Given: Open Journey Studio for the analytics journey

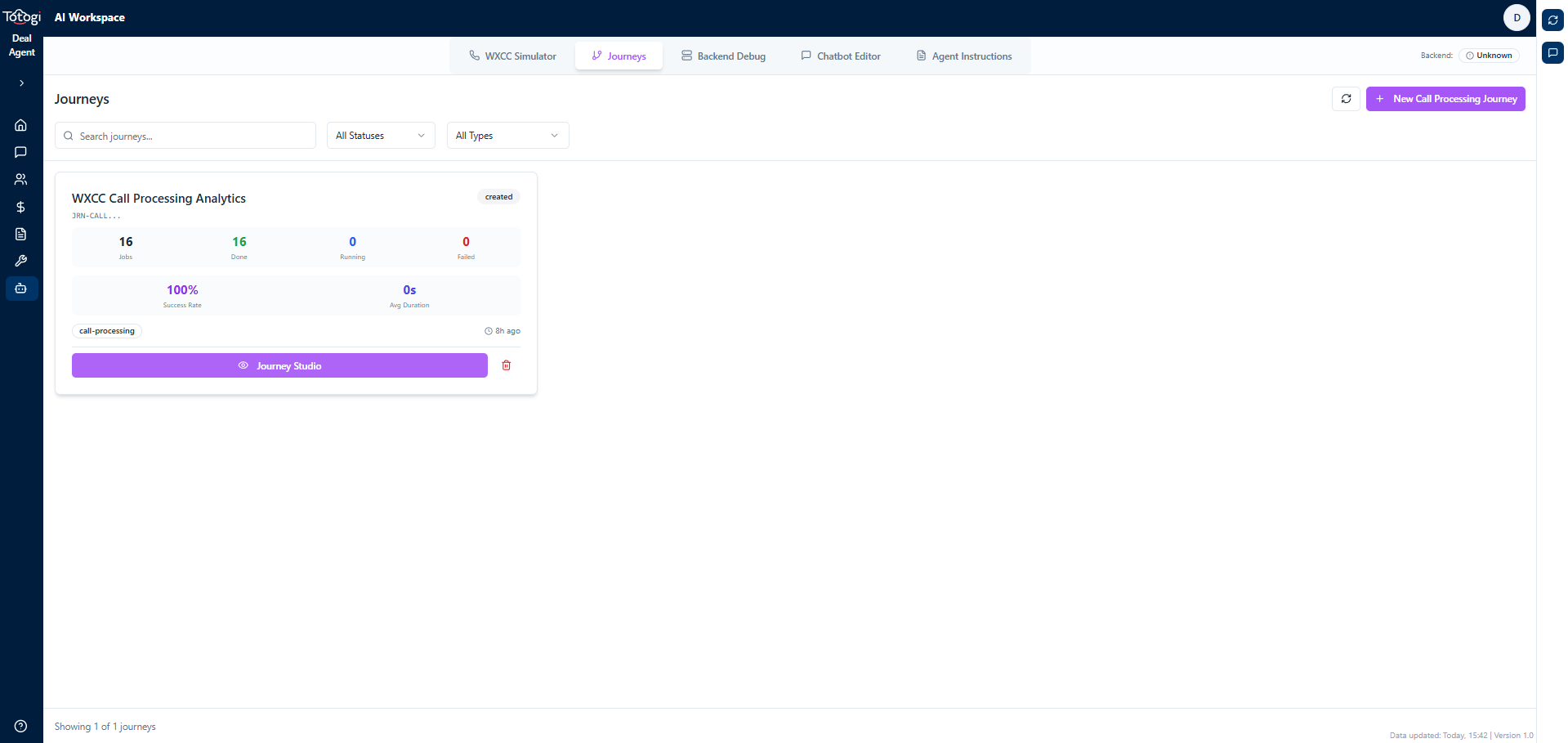Looking at the screenshot, I should click(279, 365).
